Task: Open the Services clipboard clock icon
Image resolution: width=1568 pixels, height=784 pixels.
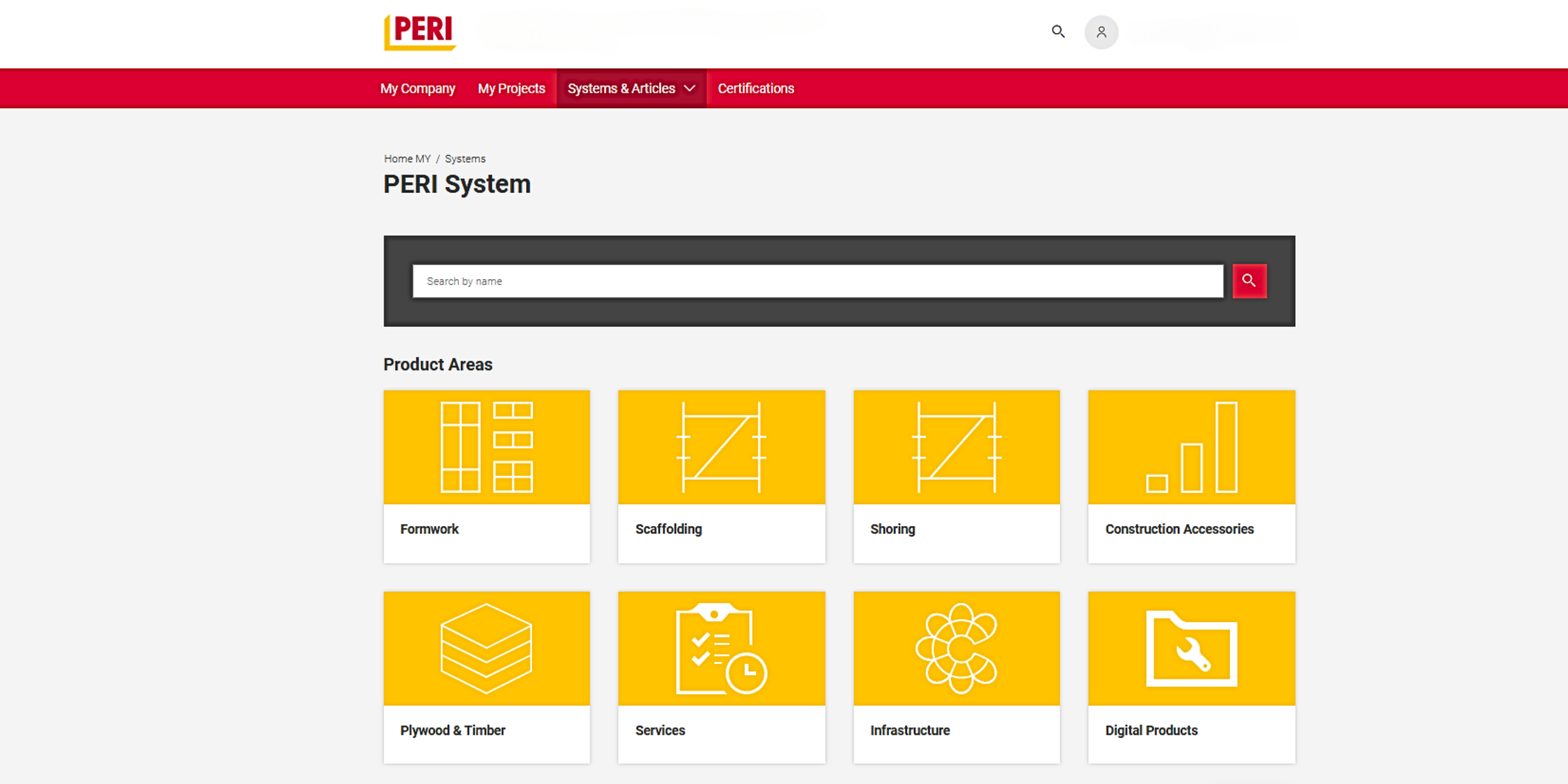Action: tap(721, 648)
